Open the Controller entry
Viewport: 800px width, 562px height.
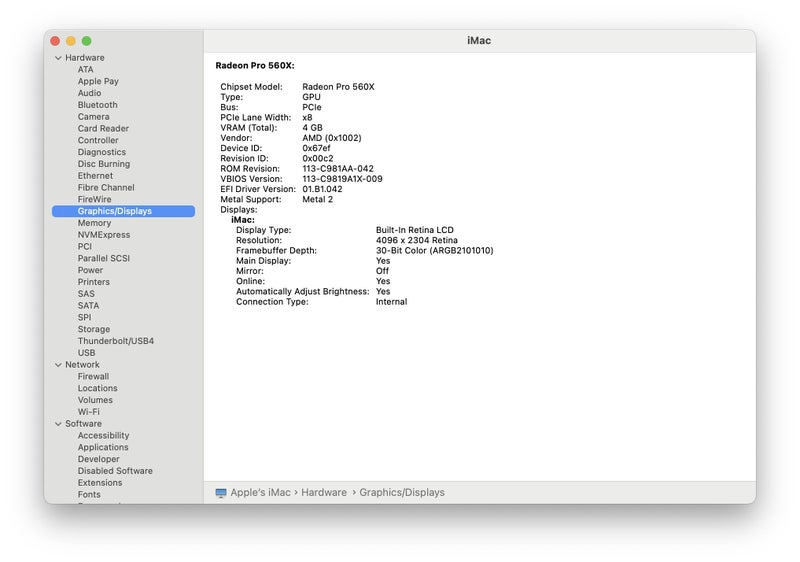[x=98, y=140]
